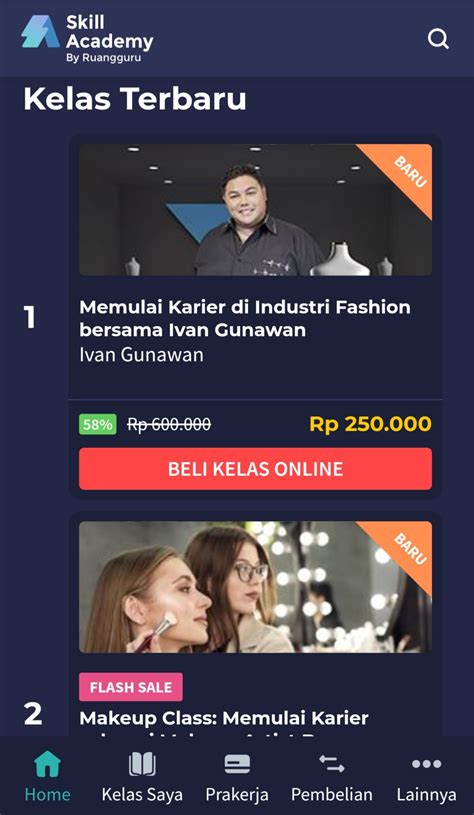Open the Ivan Gunawan class thumbnail
474x815 pixels.
pos(255,210)
